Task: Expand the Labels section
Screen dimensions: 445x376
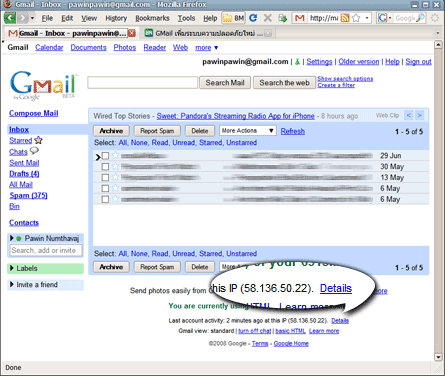Action: point(12,268)
